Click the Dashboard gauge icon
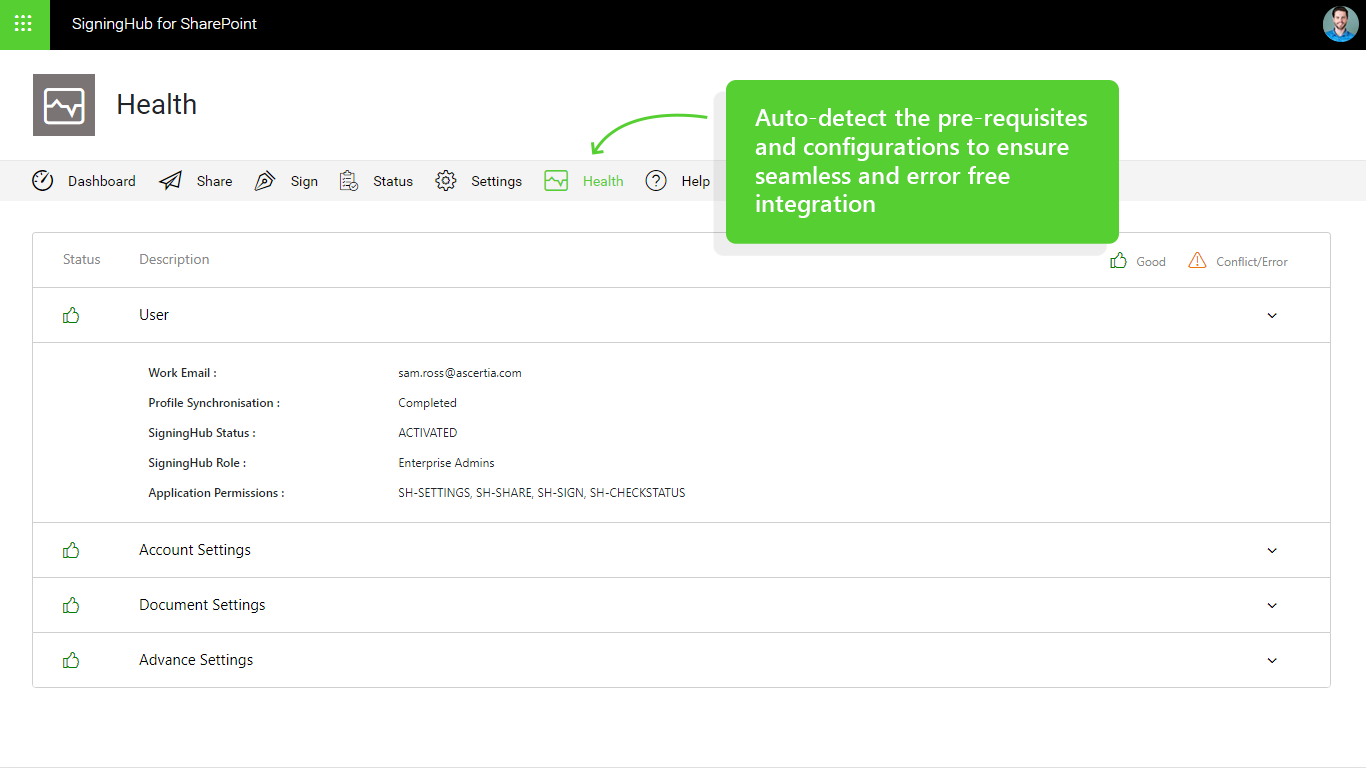This screenshot has height=768, width=1366. tap(42, 181)
